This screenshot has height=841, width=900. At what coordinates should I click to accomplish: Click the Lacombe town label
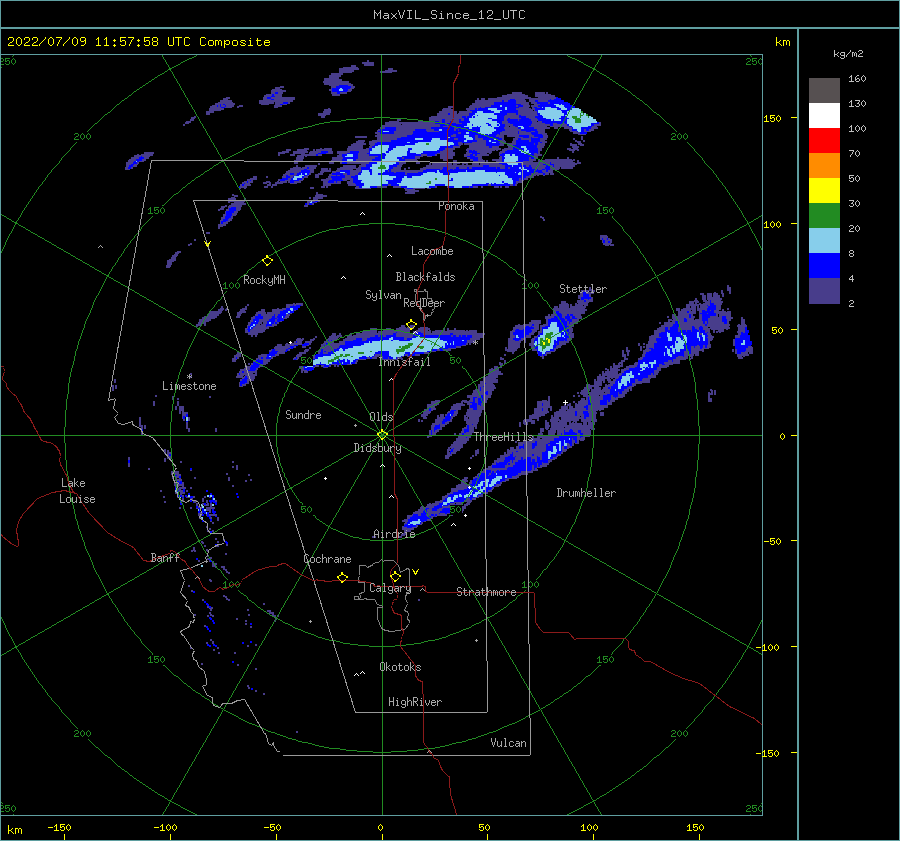[x=432, y=251]
